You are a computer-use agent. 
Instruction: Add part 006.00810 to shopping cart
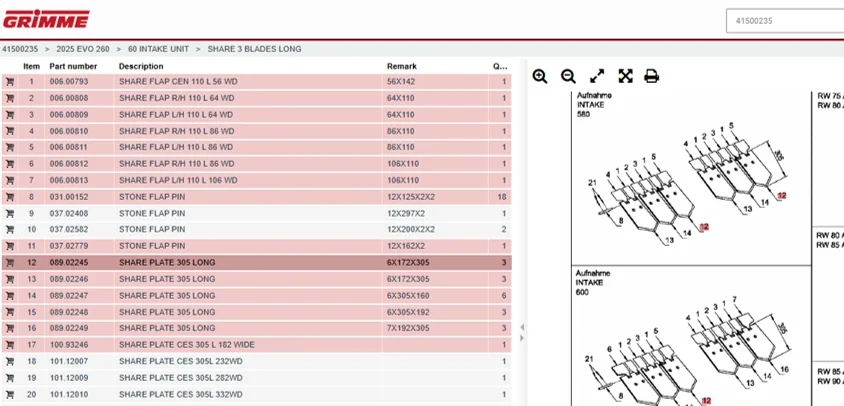coord(10,131)
